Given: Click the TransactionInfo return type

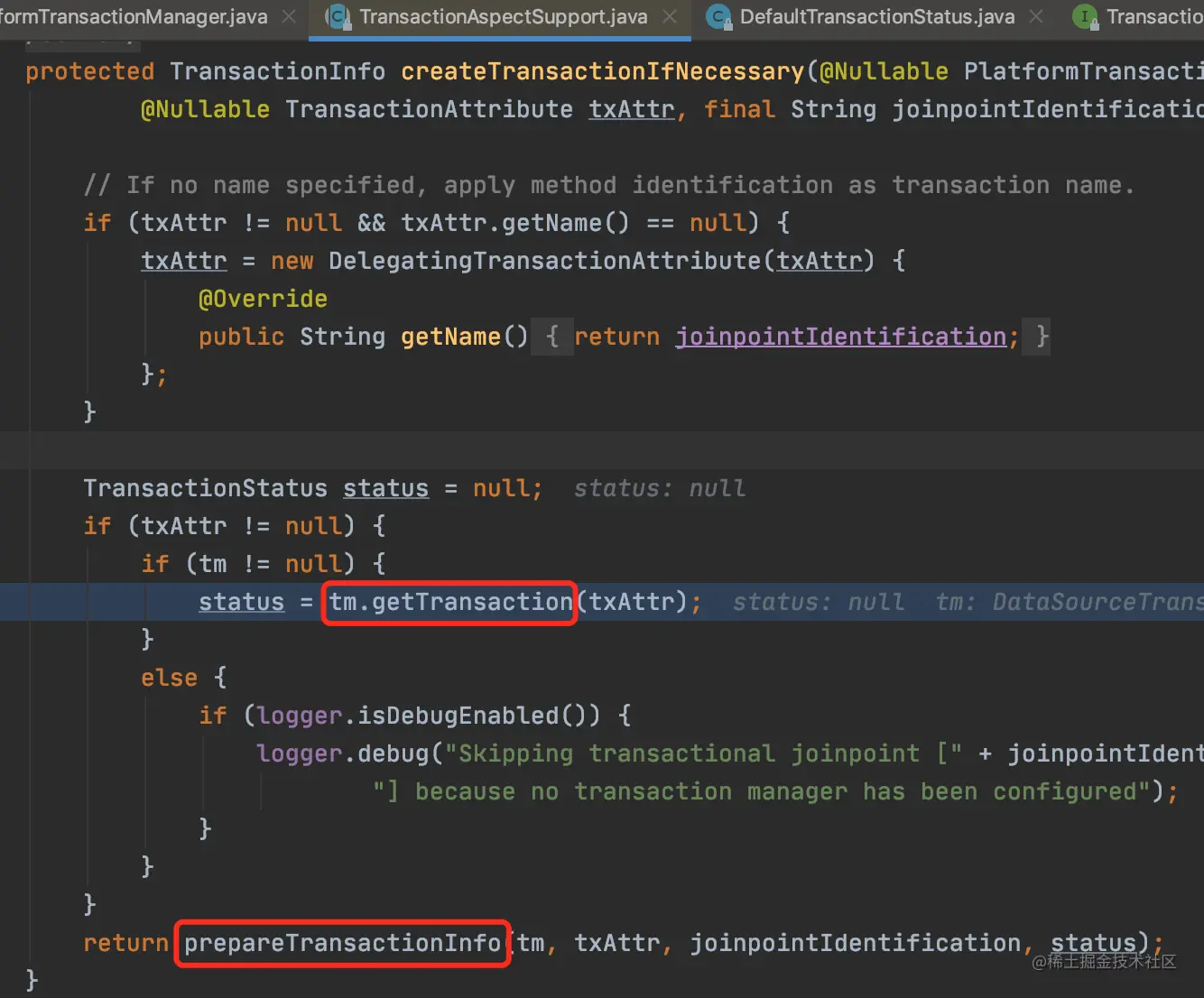Looking at the screenshot, I should pos(277,71).
